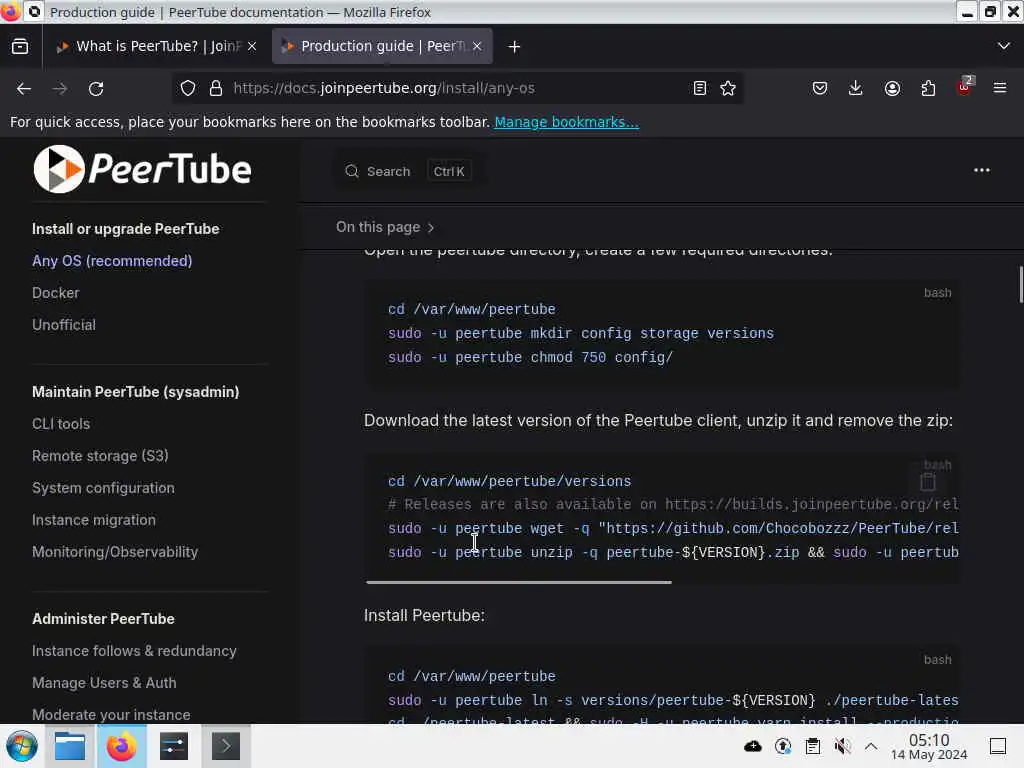Click the PeerTube logo
Screen dimensions: 1024x768
point(142,169)
